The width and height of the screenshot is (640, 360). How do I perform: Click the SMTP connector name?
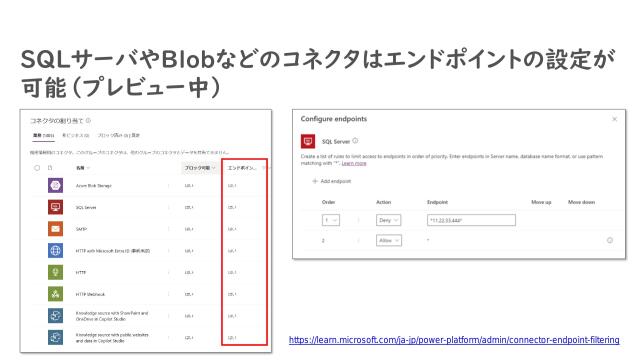(81, 229)
